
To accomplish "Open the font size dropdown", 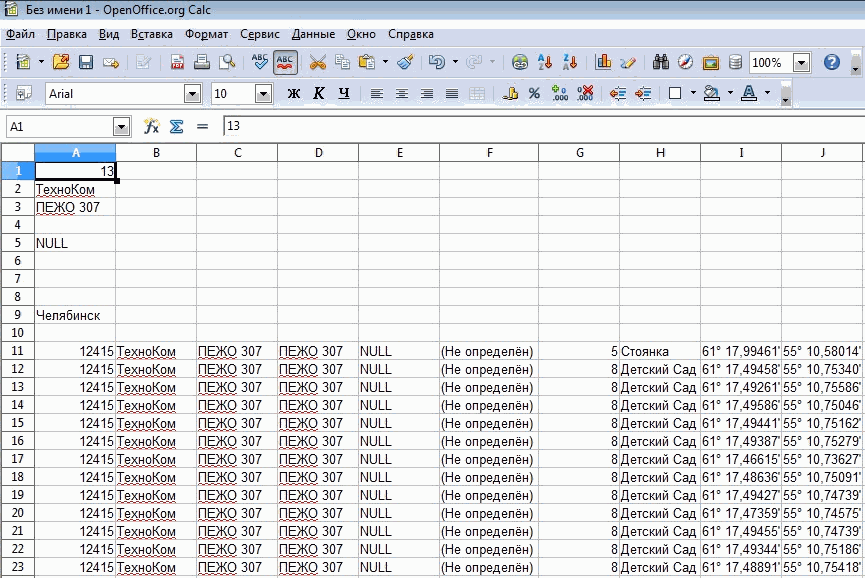I will click(x=264, y=94).
